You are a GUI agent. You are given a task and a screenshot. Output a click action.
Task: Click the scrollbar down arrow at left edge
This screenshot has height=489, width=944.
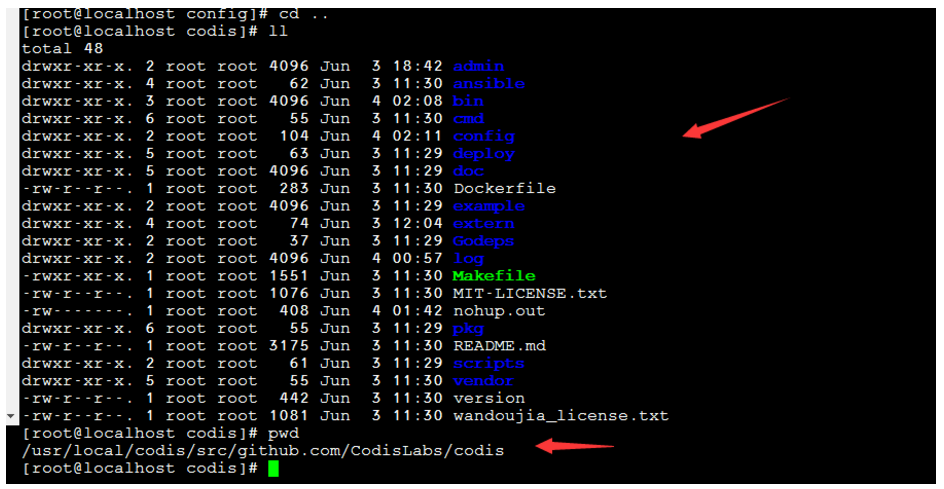pos(10,416)
